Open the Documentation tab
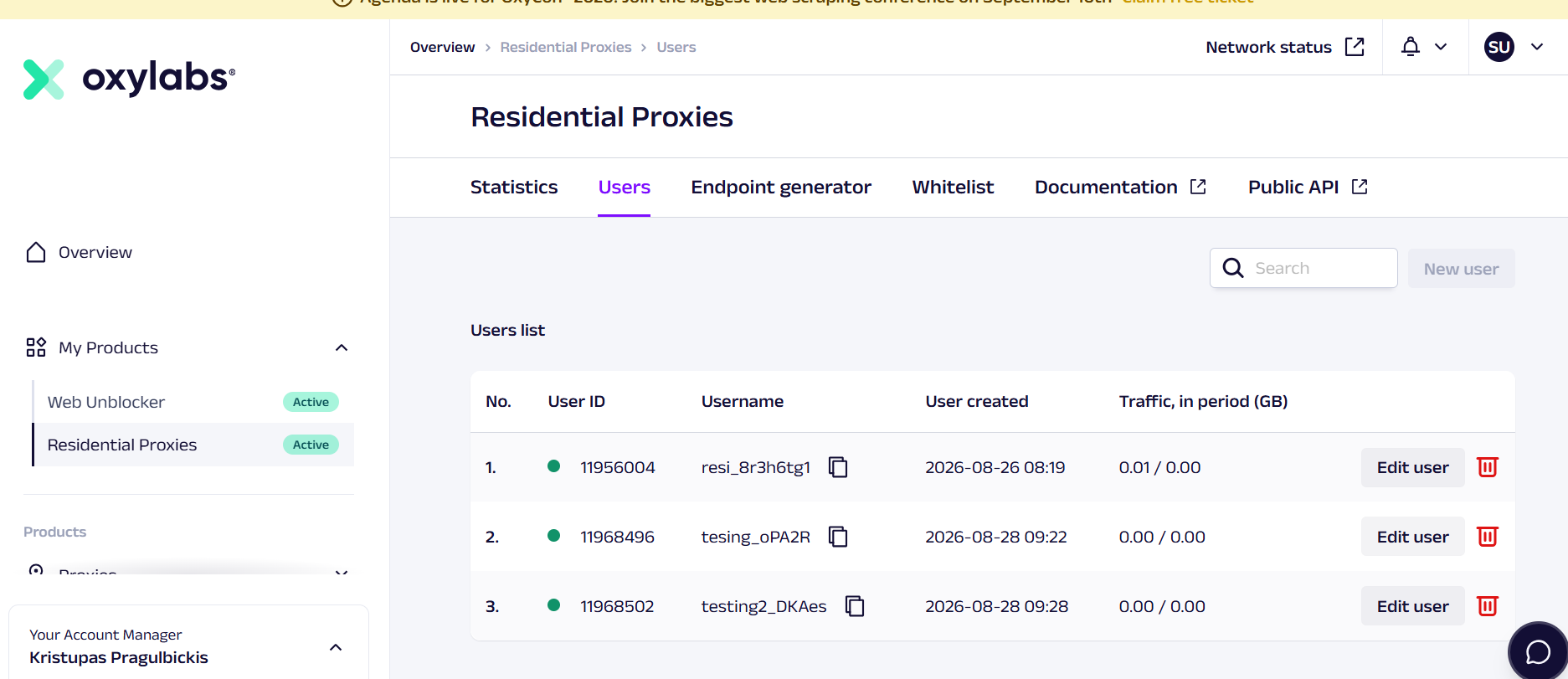 point(1106,187)
